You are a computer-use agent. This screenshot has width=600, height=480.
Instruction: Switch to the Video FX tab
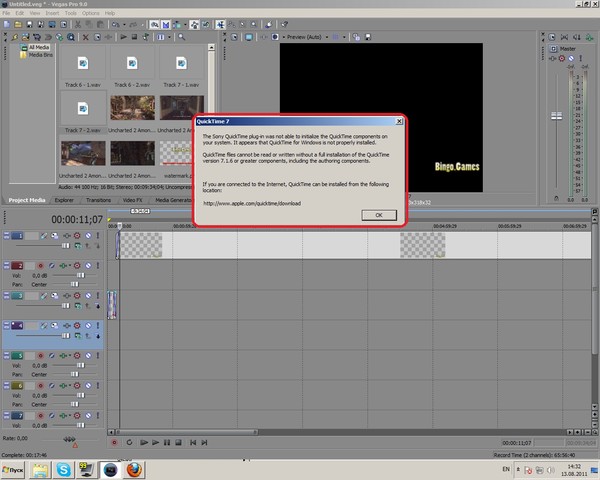point(132,200)
